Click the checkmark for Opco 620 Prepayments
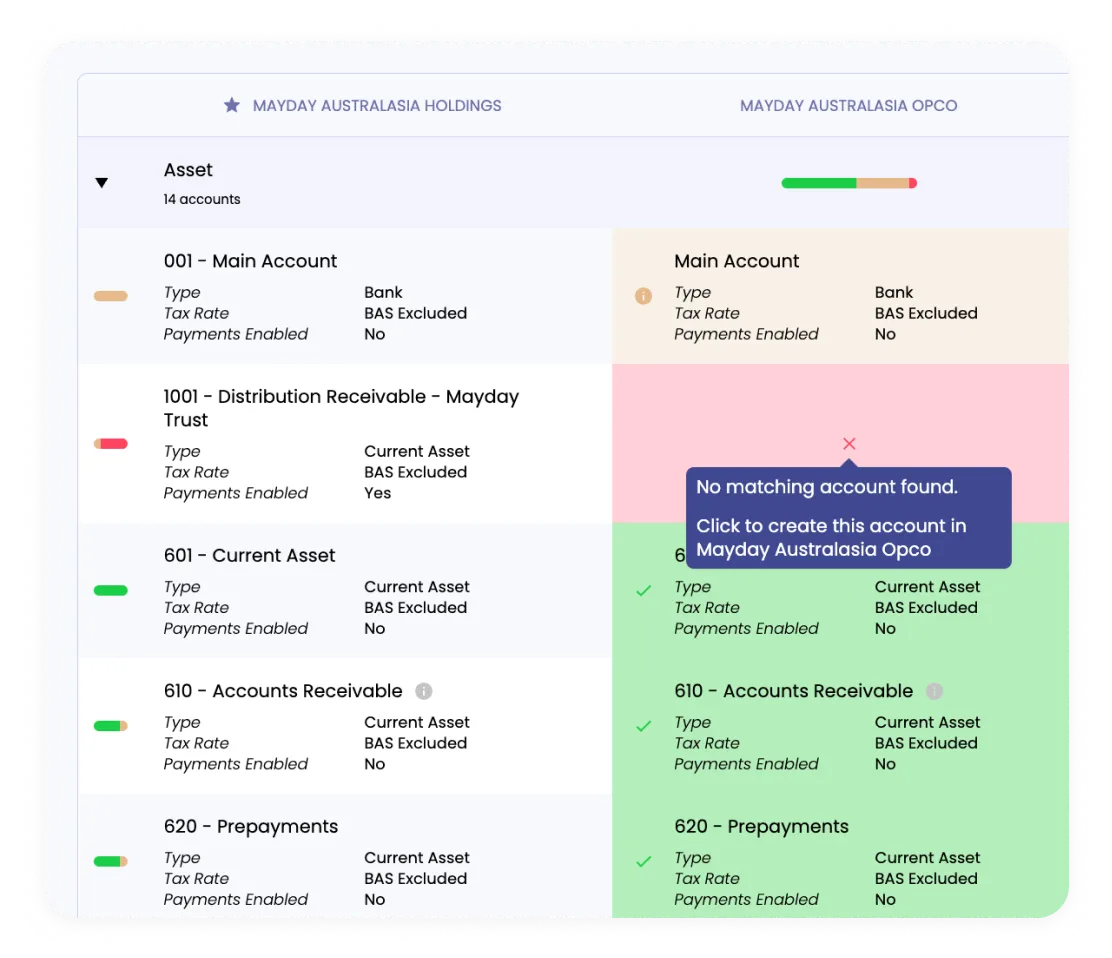The image size is (1112, 958). click(643, 862)
